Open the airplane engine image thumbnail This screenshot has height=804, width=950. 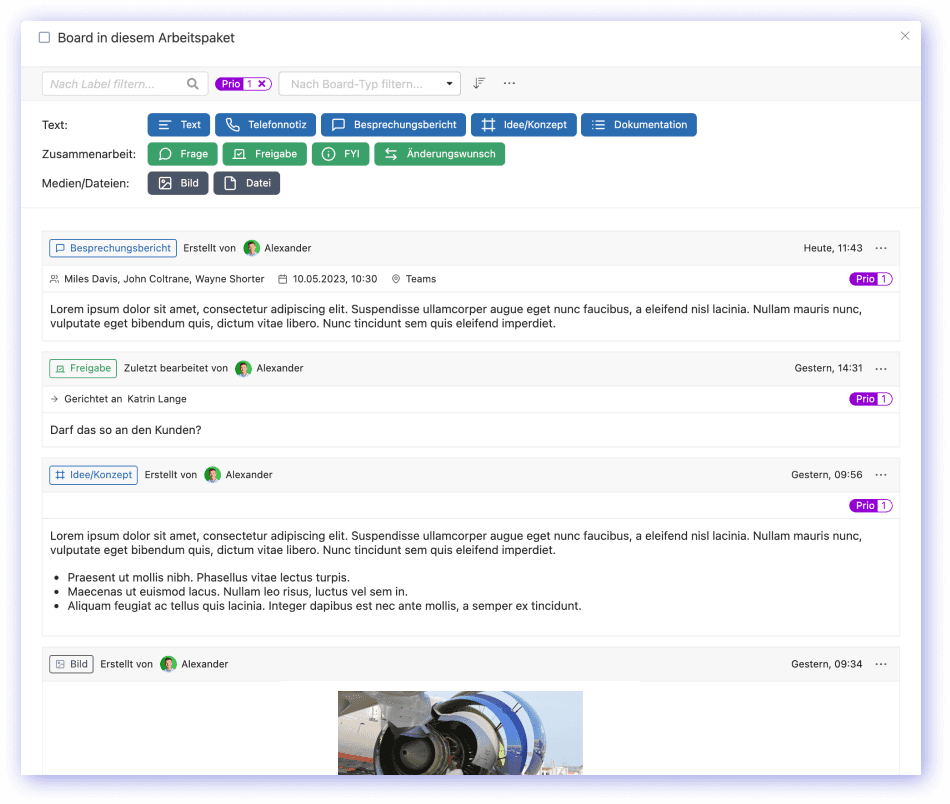point(460,732)
